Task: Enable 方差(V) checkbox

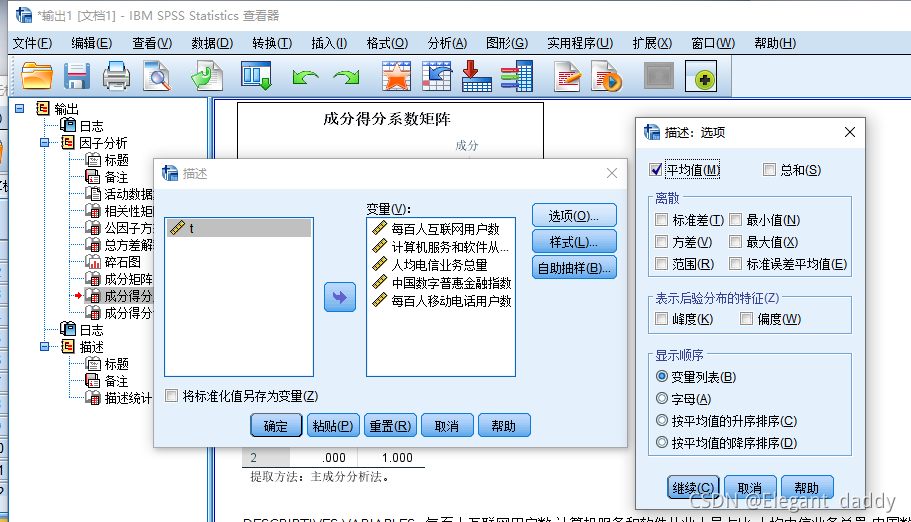Action: [661, 242]
